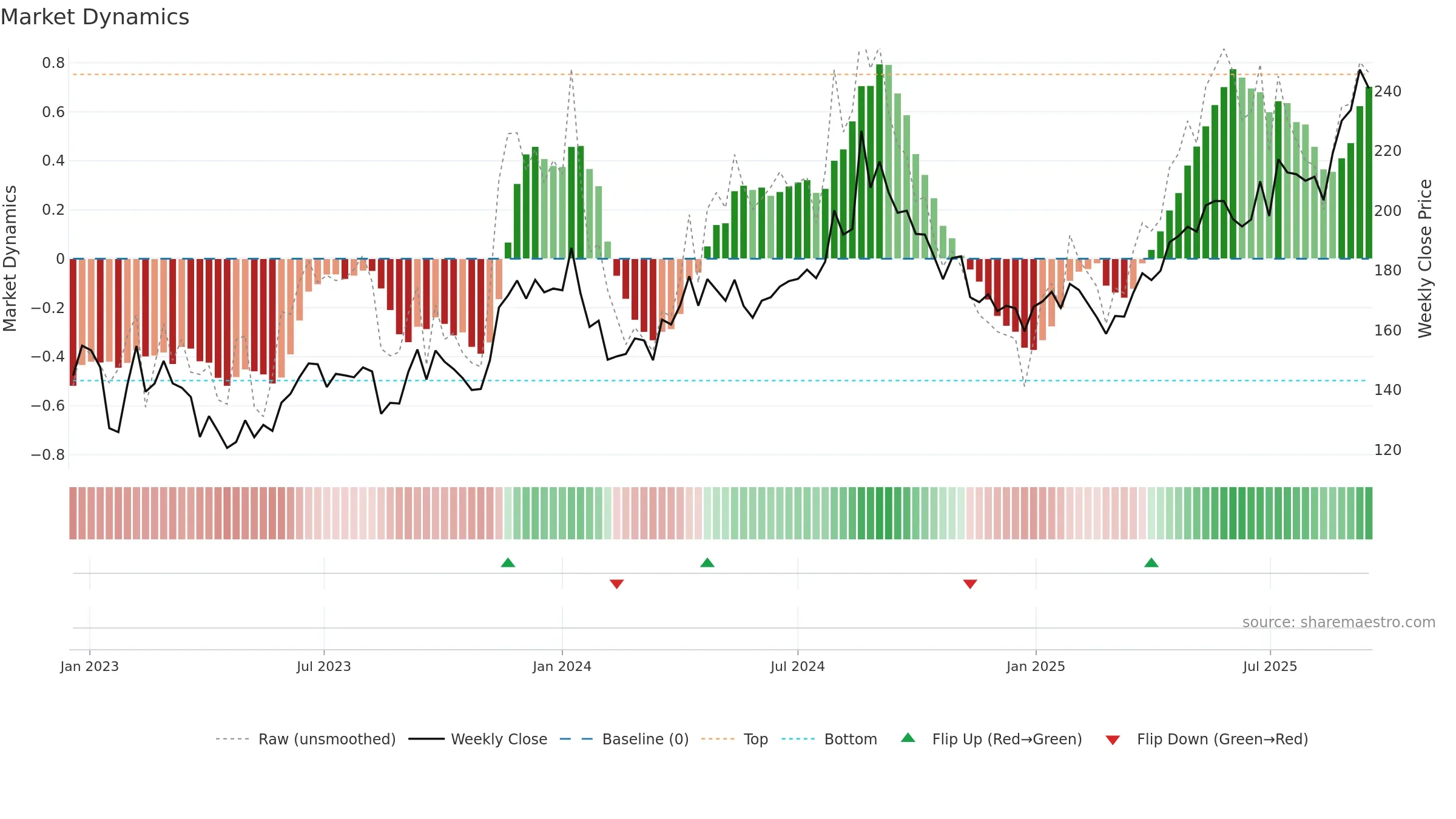Click the Jul 2023 axis label
The height and width of the screenshot is (819, 1456).
point(324,666)
